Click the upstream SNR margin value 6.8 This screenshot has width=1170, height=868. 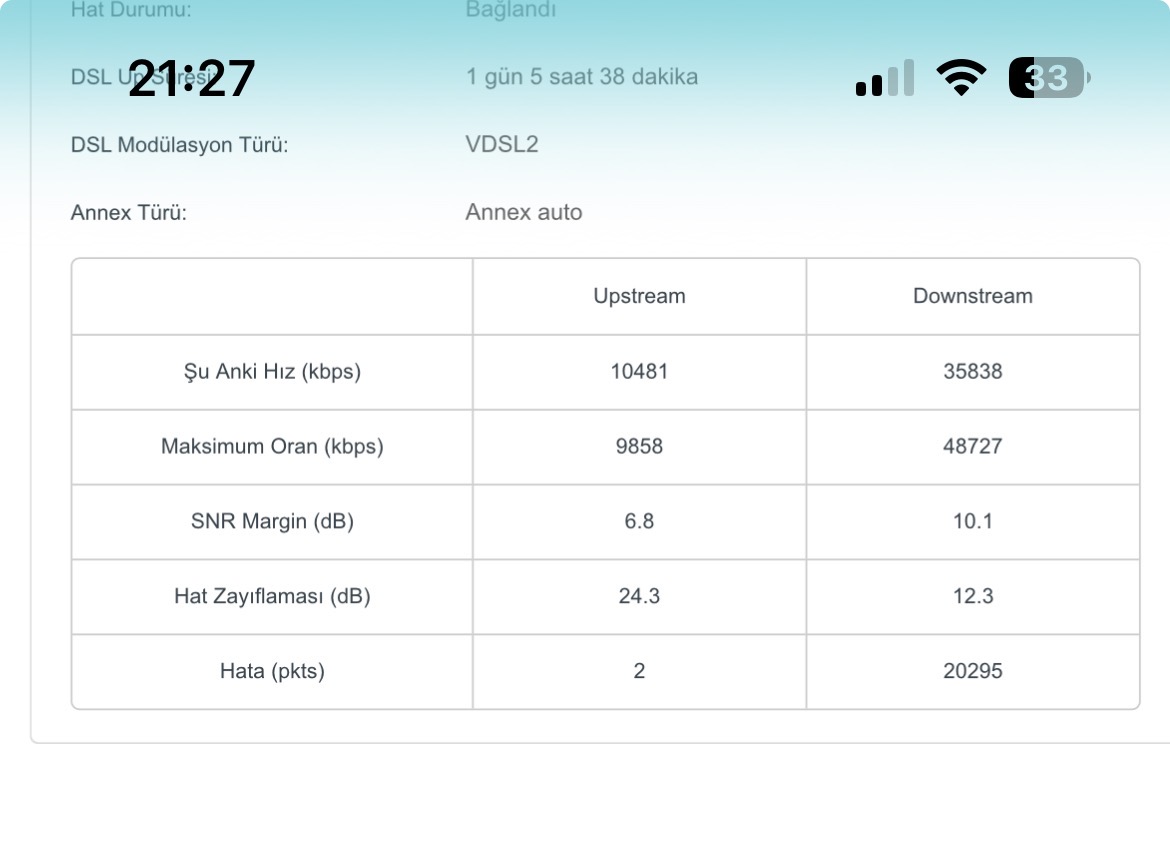639,521
